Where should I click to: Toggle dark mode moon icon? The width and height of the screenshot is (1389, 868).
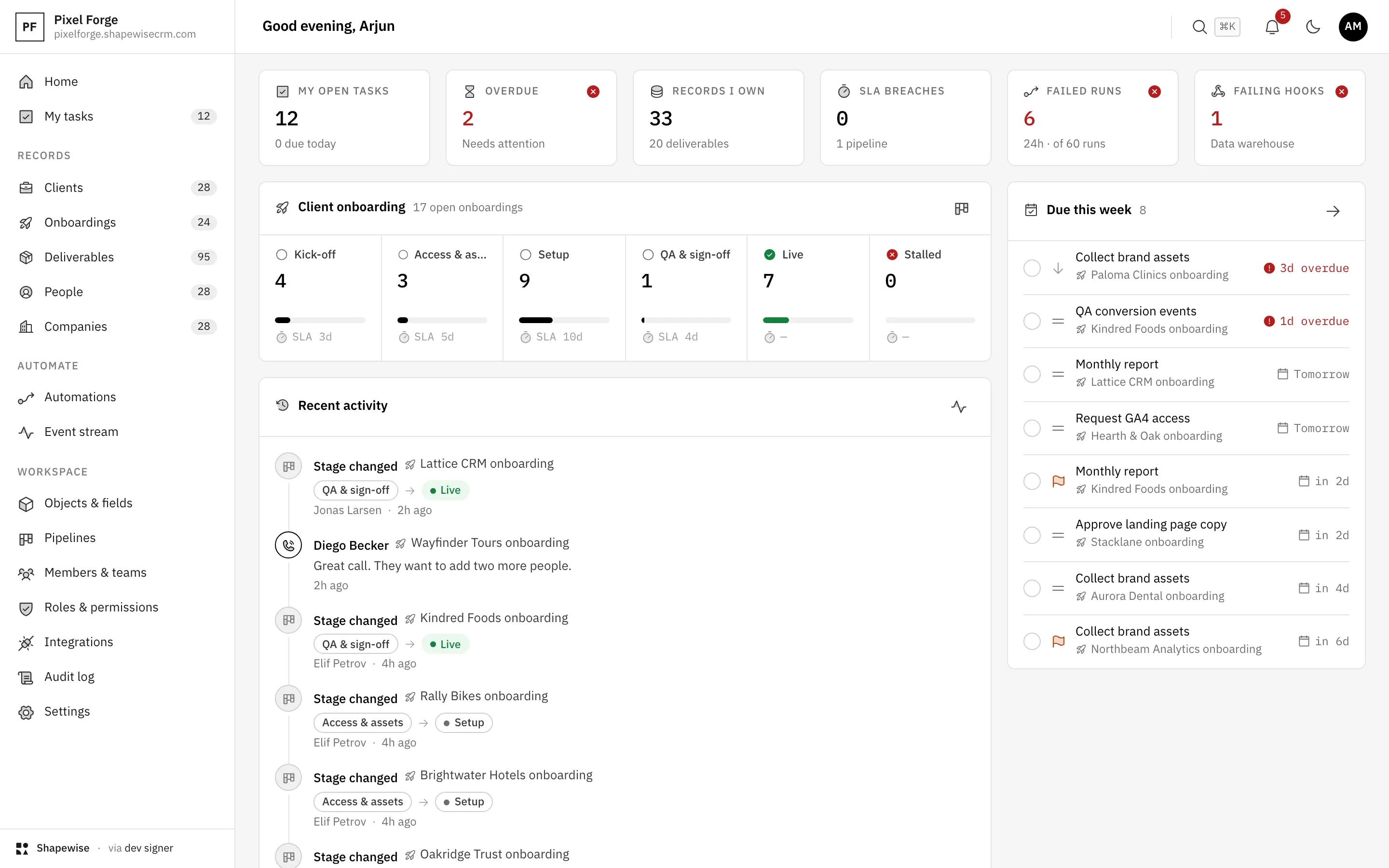click(x=1313, y=27)
